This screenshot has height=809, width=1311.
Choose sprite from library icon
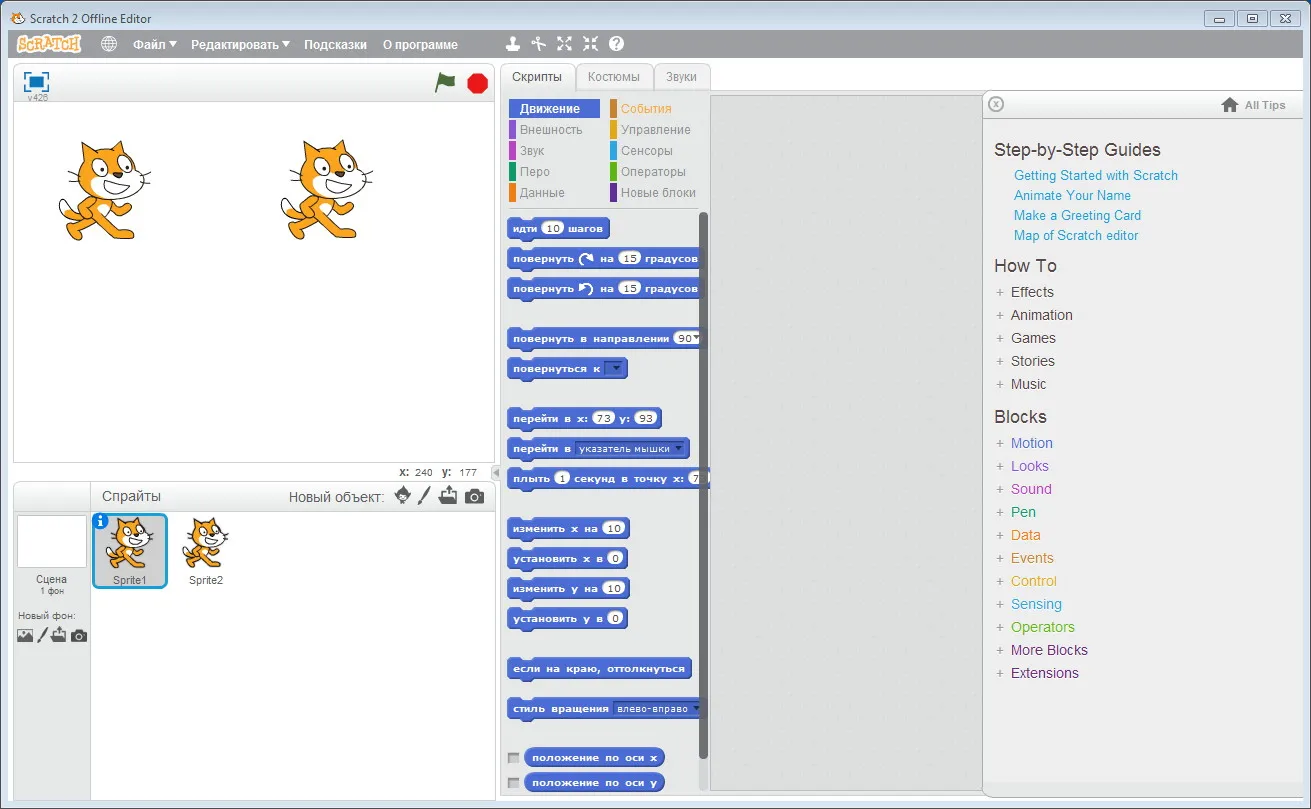tap(402, 496)
